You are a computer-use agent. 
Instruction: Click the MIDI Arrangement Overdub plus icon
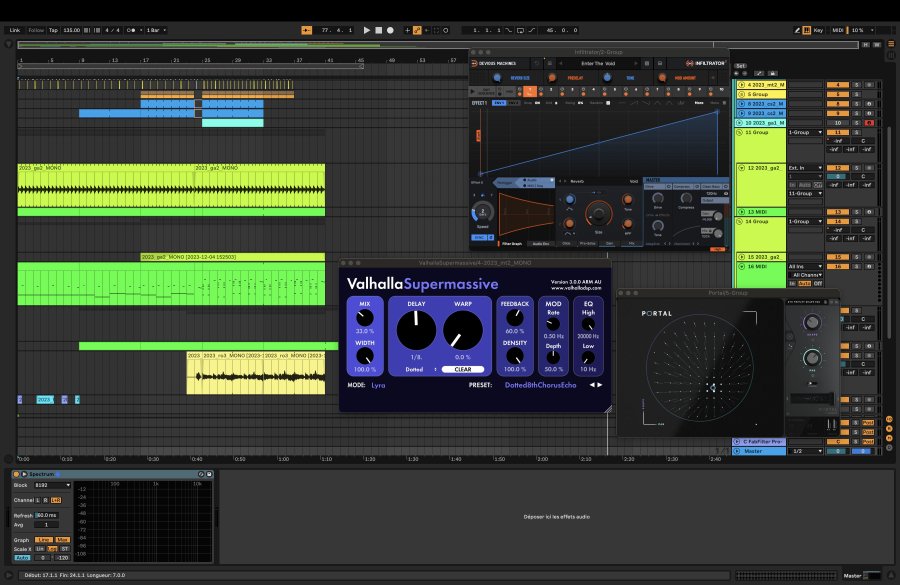tap(408, 30)
